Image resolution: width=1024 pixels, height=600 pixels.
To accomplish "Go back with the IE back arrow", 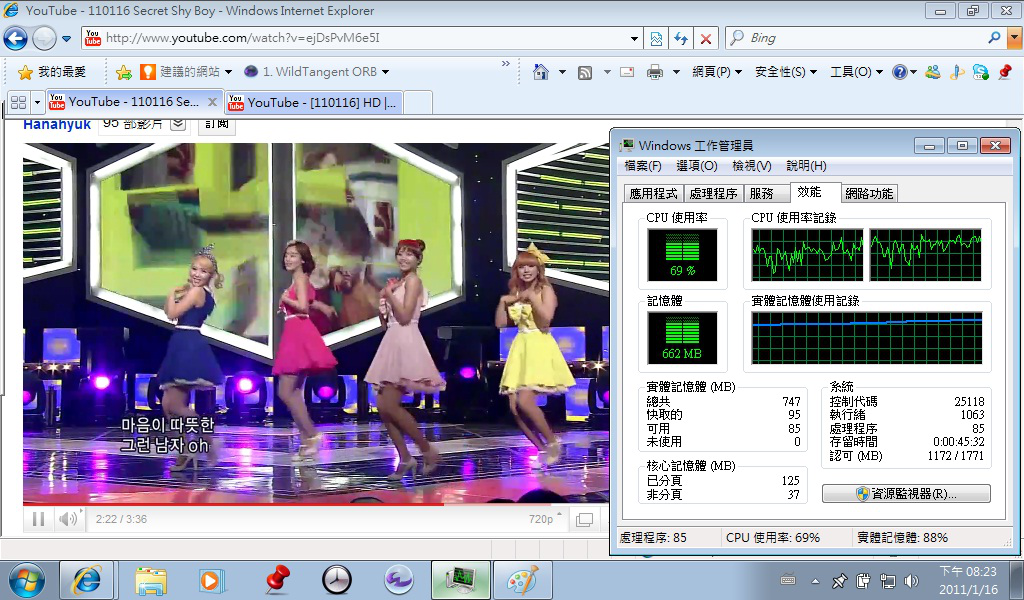I will (15, 39).
